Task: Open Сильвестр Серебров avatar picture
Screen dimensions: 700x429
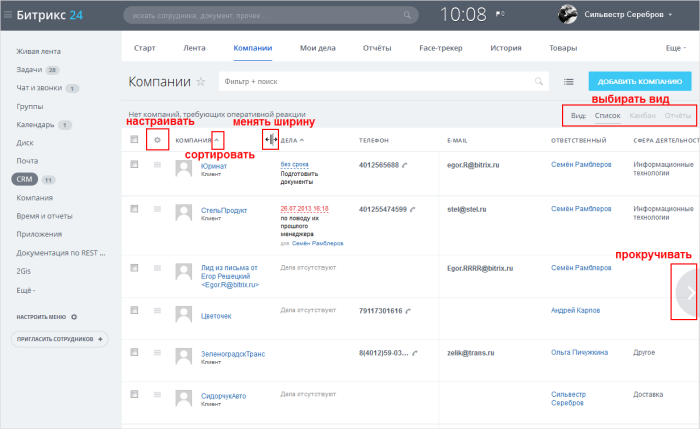Action: click(567, 14)
